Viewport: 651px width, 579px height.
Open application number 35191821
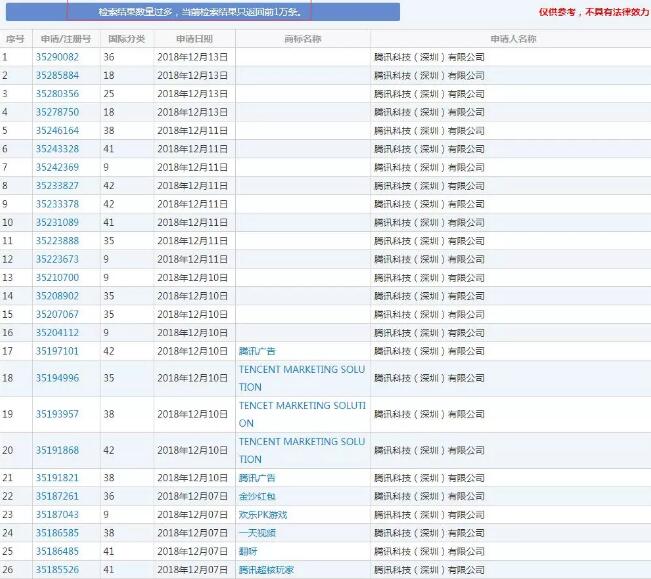coord(57,478)
